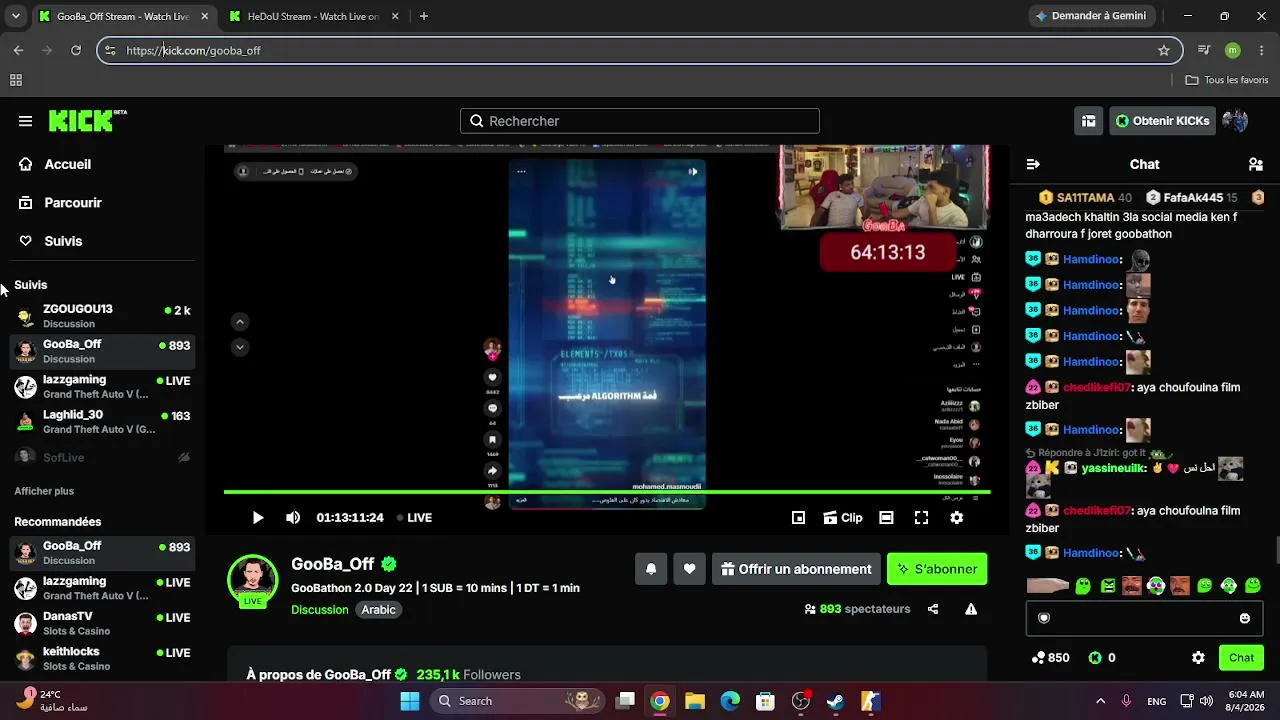Open Chrome apps grid in bookmarks bar
Viewport: 1280px width, 720px height.
click(16, 80)
